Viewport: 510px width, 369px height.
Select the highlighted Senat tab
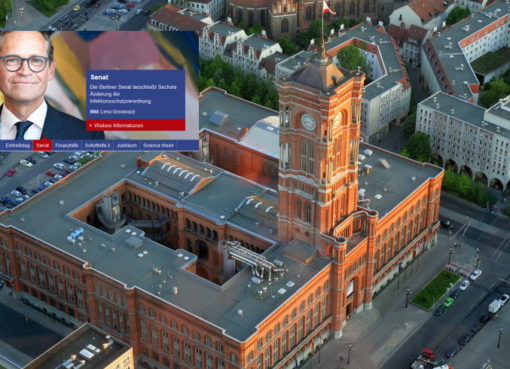(x=43, y=146)
